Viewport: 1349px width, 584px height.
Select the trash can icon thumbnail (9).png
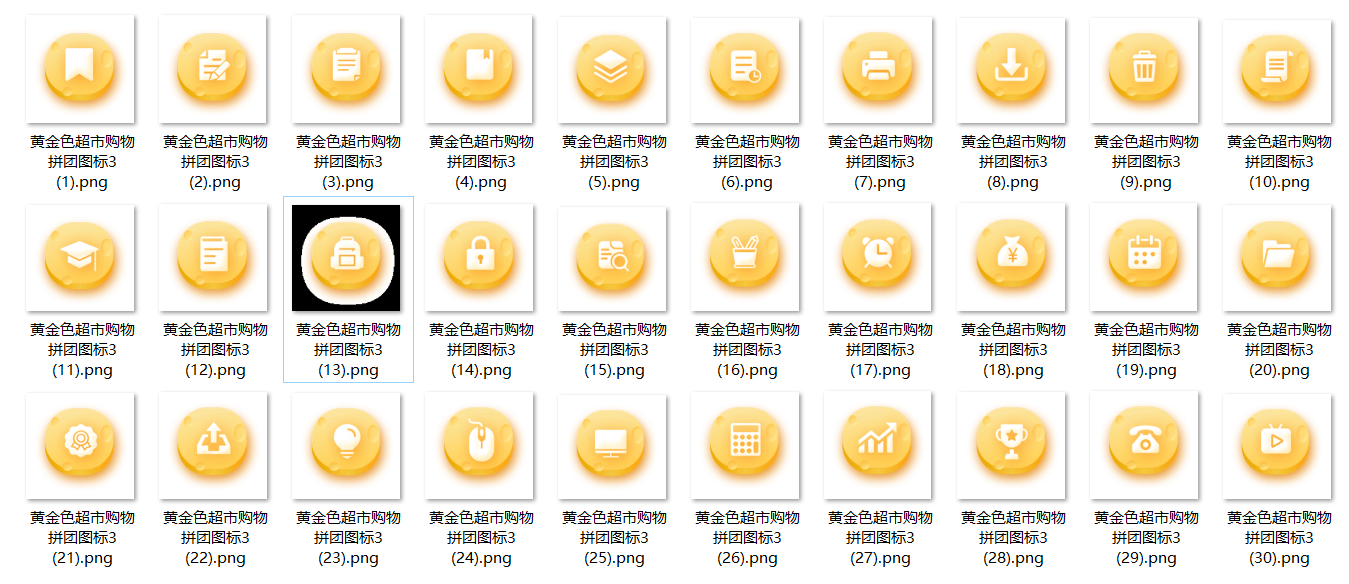(x=1144, y=69)
